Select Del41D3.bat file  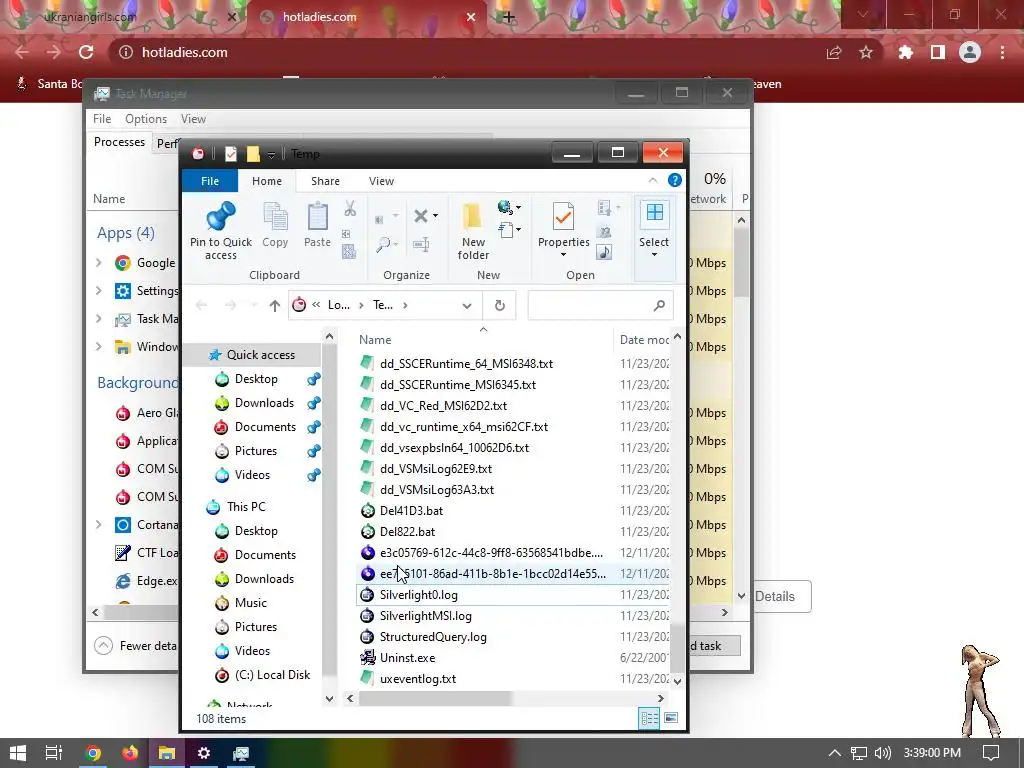click(x=411, y=511)
